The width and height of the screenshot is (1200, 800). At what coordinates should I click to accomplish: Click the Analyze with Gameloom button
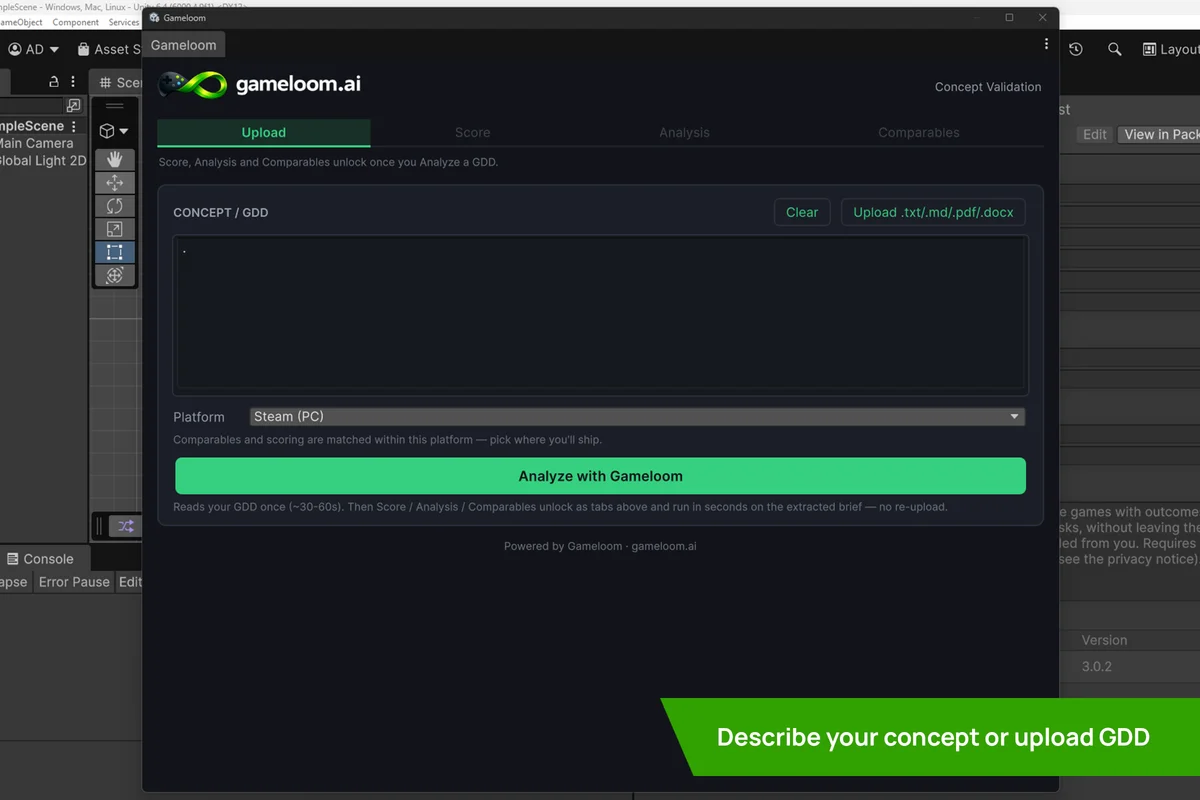coord(601,476)
